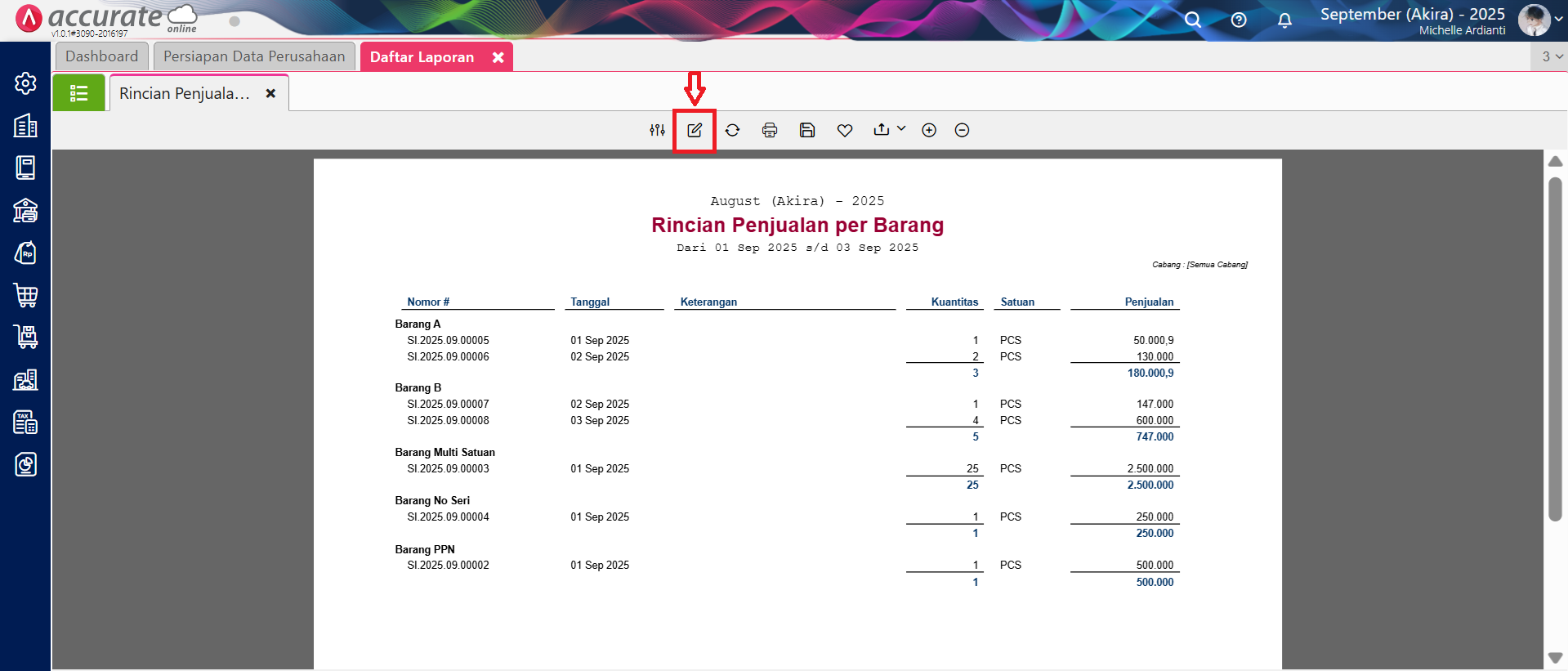This screenshot has width=1568, height=671.
Task: Click the green report list button
Action: [78, 93]
